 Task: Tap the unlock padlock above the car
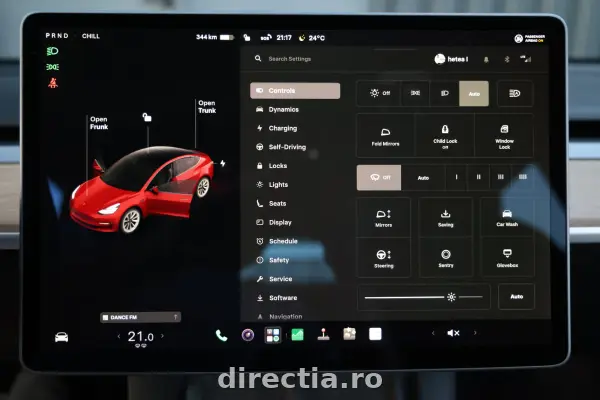pos(147,117)
